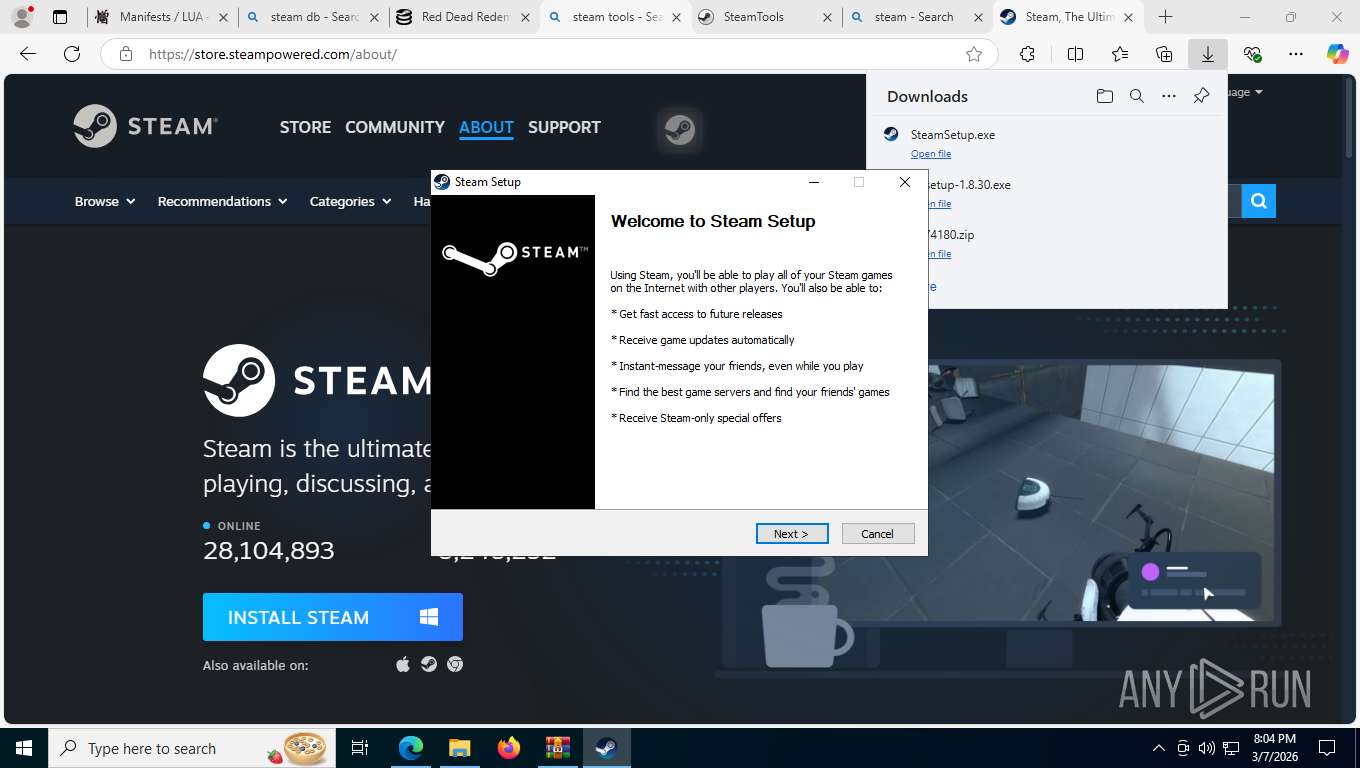This screenshot has height=768, width=1360.
Task: Open the language dropdown arrow
Action: point(1258,92)
